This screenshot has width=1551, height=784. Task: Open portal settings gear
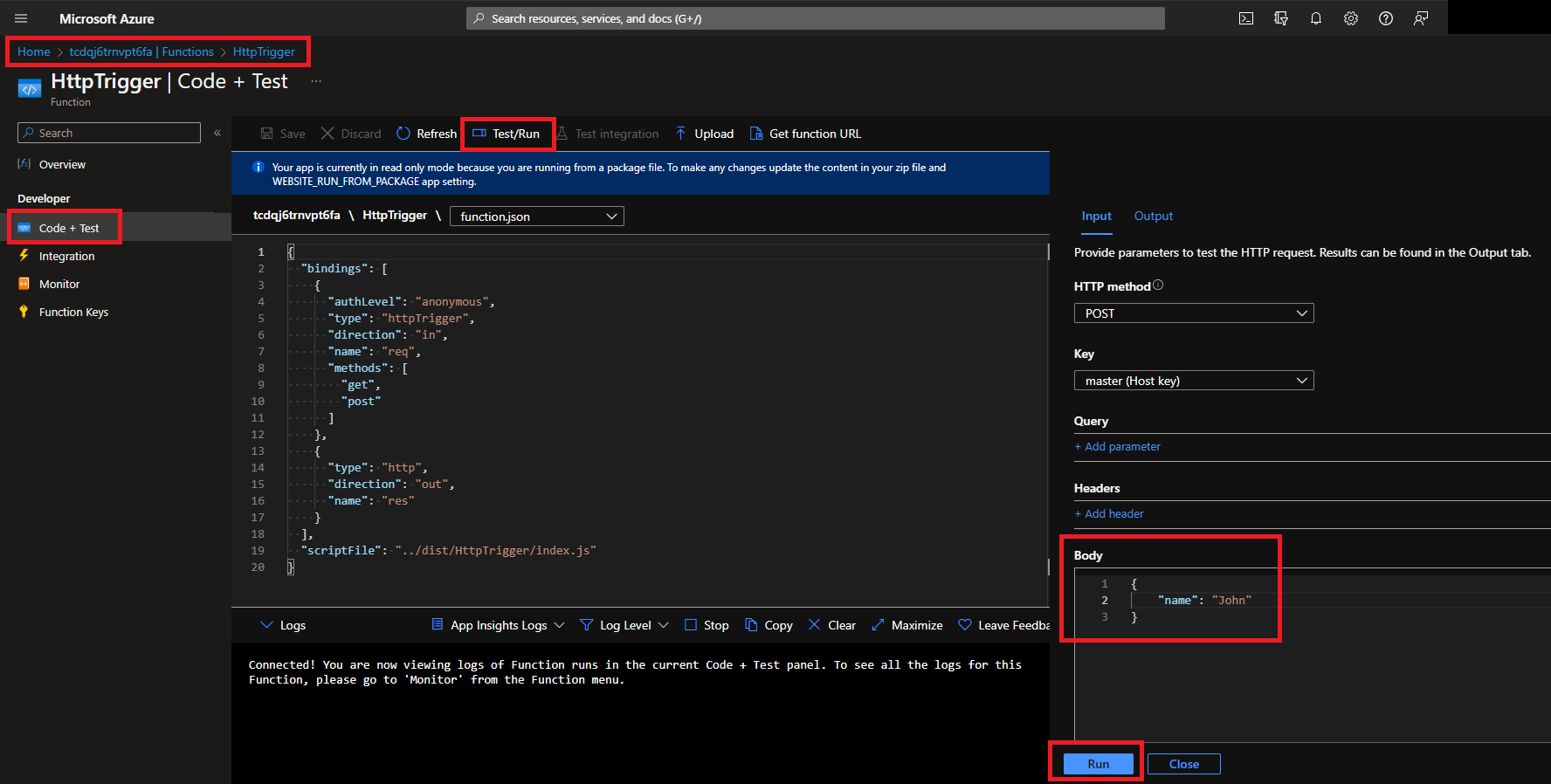click(x=1351, y=18)
